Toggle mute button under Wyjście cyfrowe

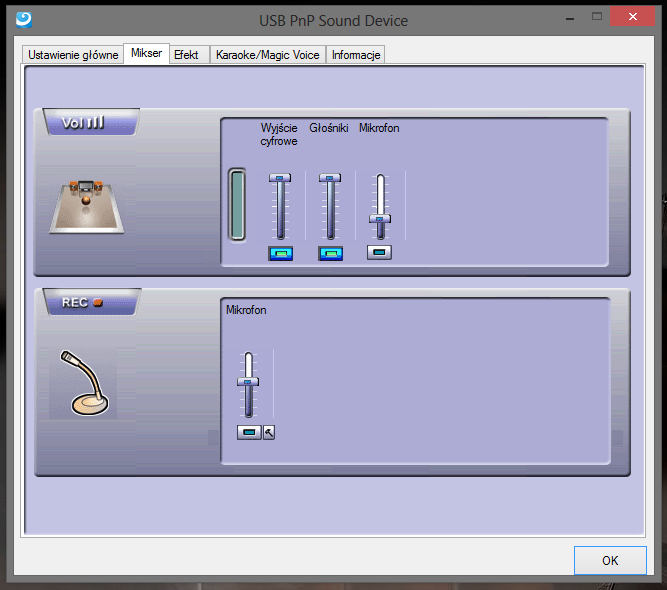click(280, 254)
